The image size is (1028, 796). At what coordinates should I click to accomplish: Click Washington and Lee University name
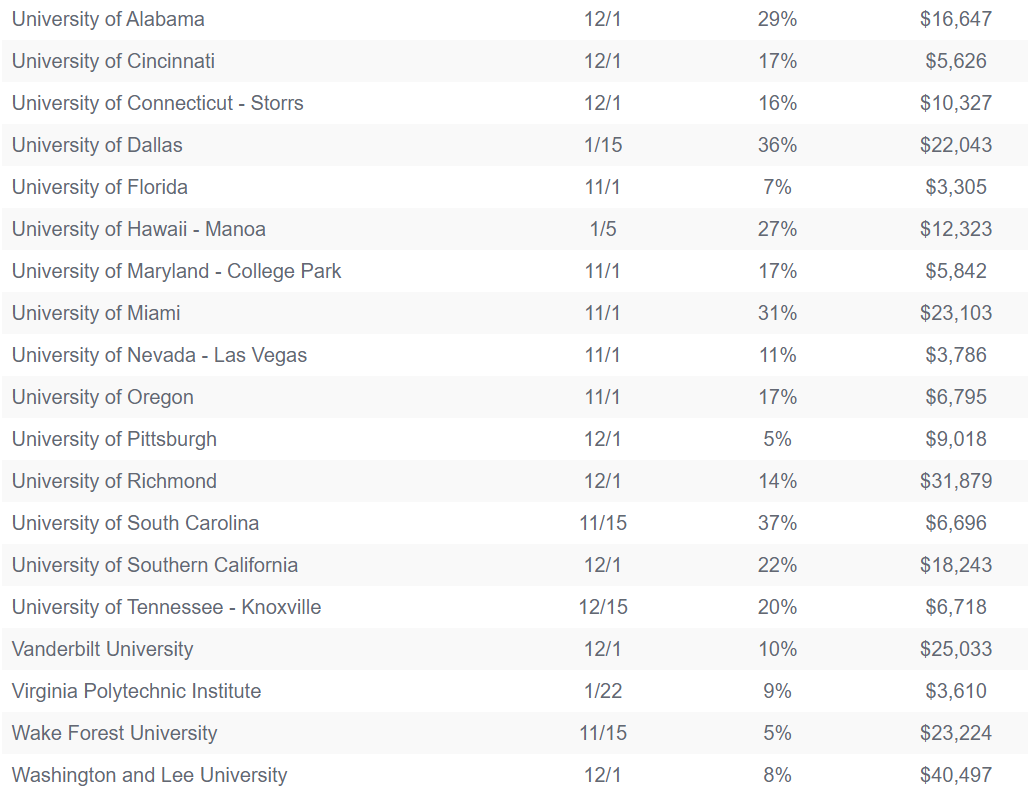[149, 774]
